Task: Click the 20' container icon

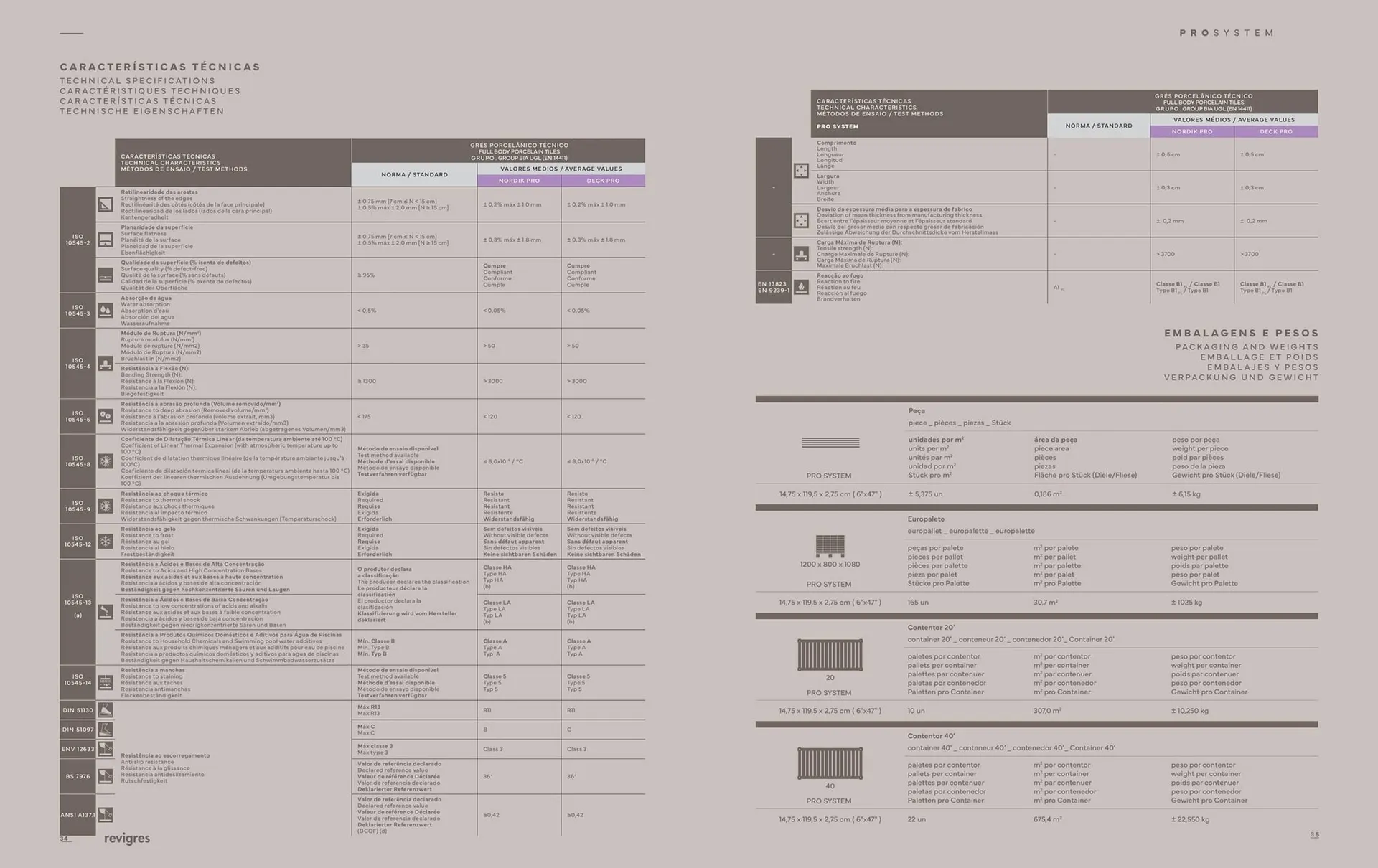Action: [830, 655]
